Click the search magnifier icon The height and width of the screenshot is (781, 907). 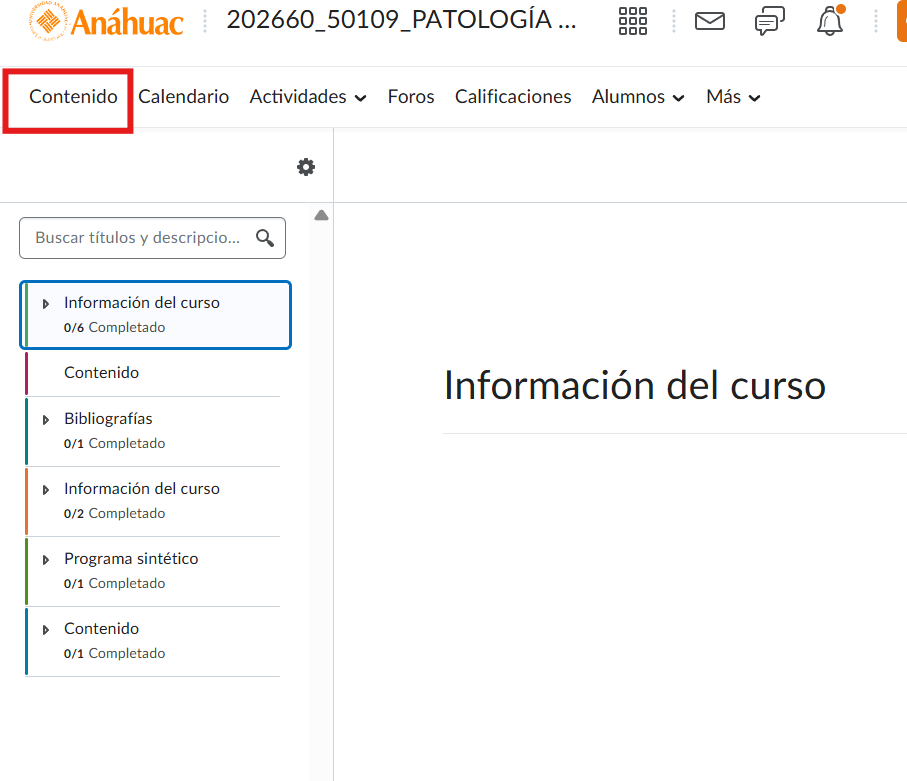pos(265,238)
